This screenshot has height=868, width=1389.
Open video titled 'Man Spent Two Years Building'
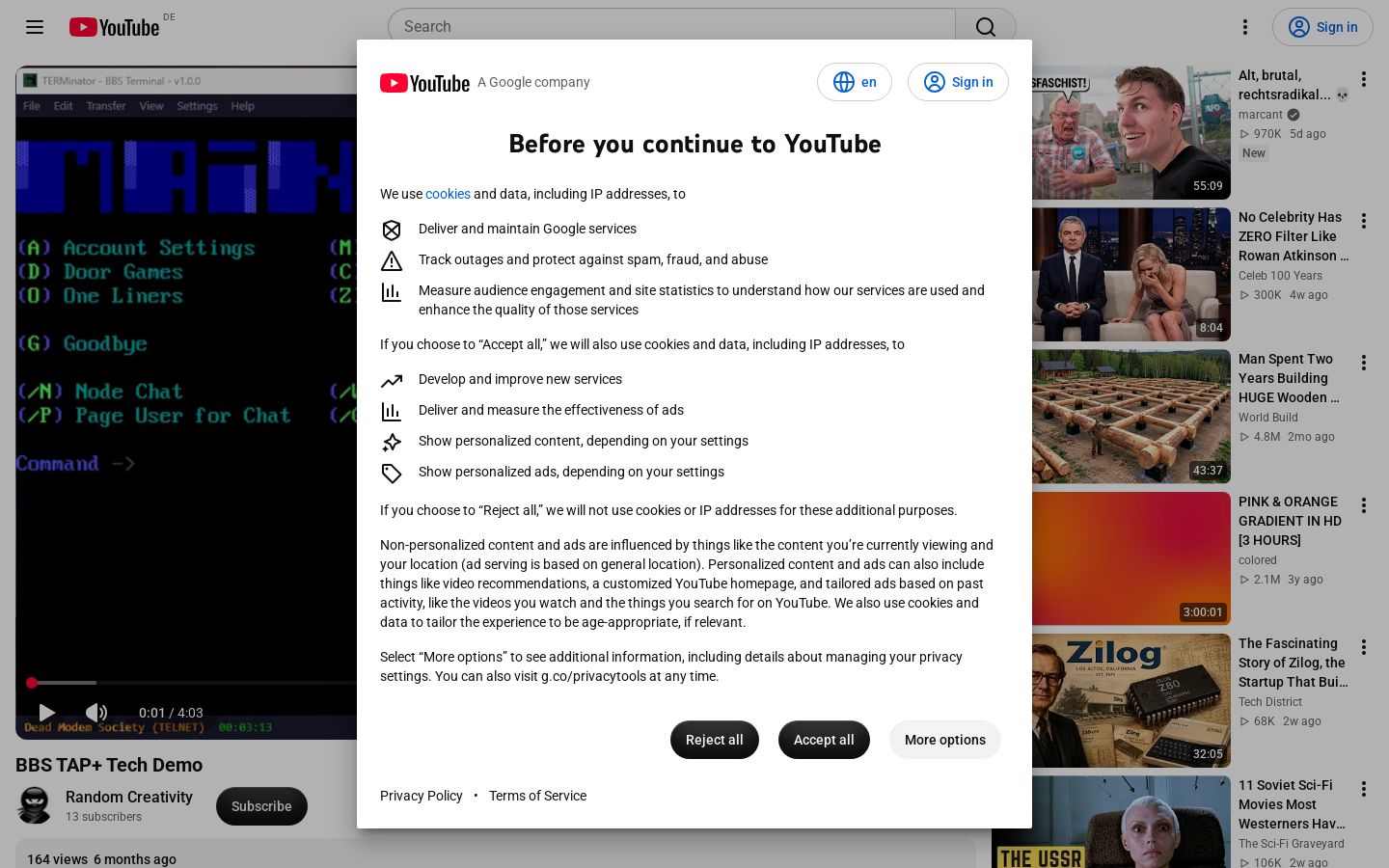coord(1289,378)
